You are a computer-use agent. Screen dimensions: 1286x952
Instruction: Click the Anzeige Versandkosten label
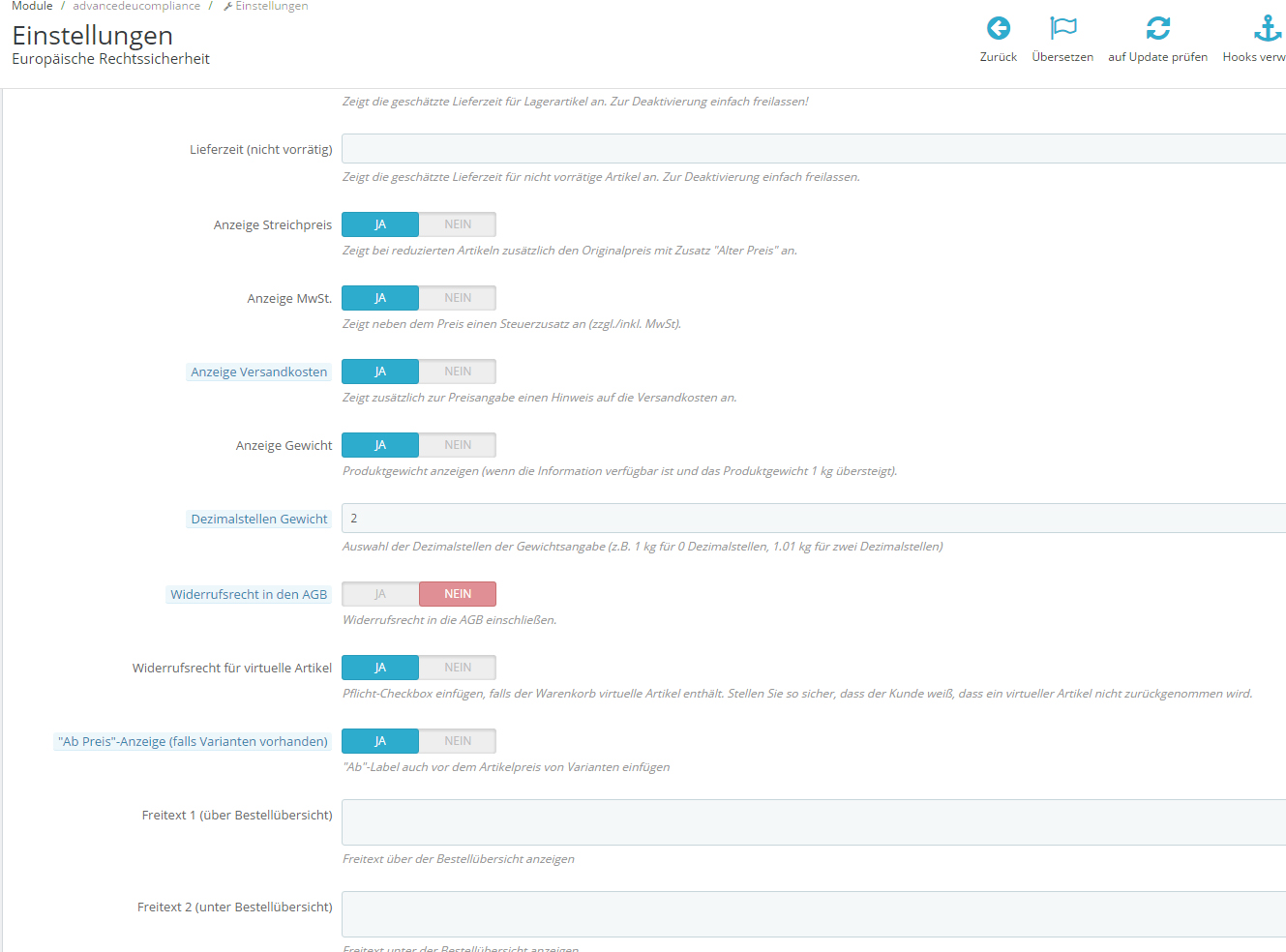[x=259, y=372]
